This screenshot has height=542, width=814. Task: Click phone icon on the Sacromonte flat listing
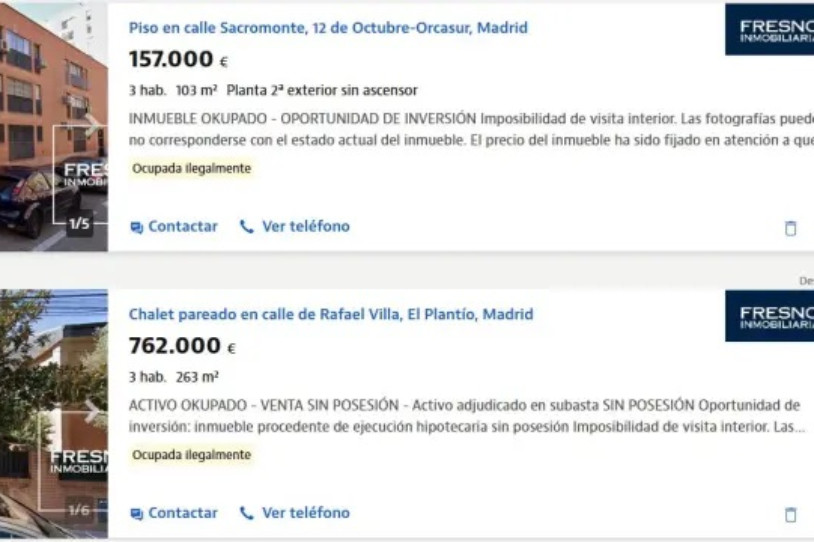[247, 227]
